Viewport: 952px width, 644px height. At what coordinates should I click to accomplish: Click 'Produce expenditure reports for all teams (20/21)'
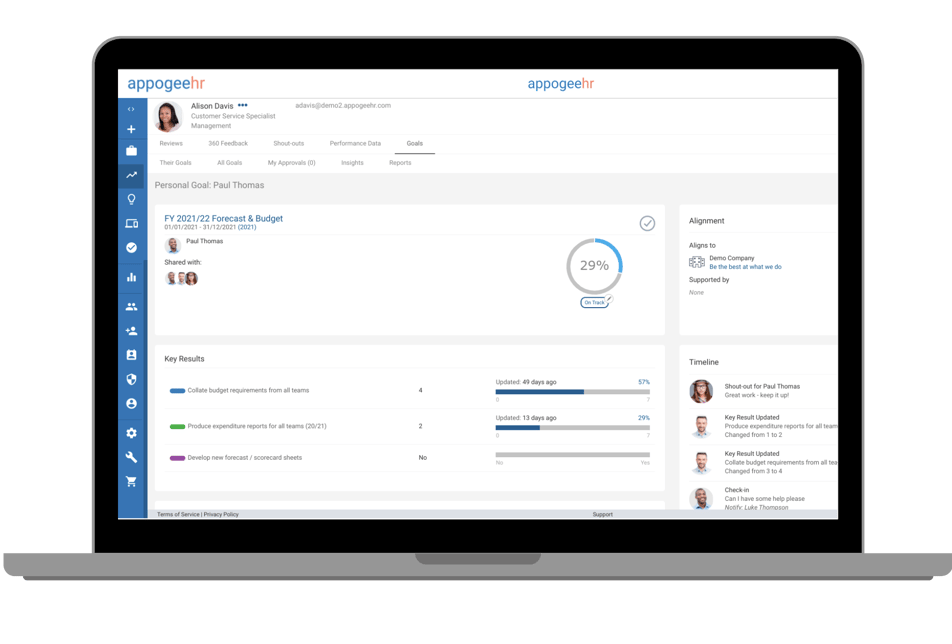[x=257, y=426]
